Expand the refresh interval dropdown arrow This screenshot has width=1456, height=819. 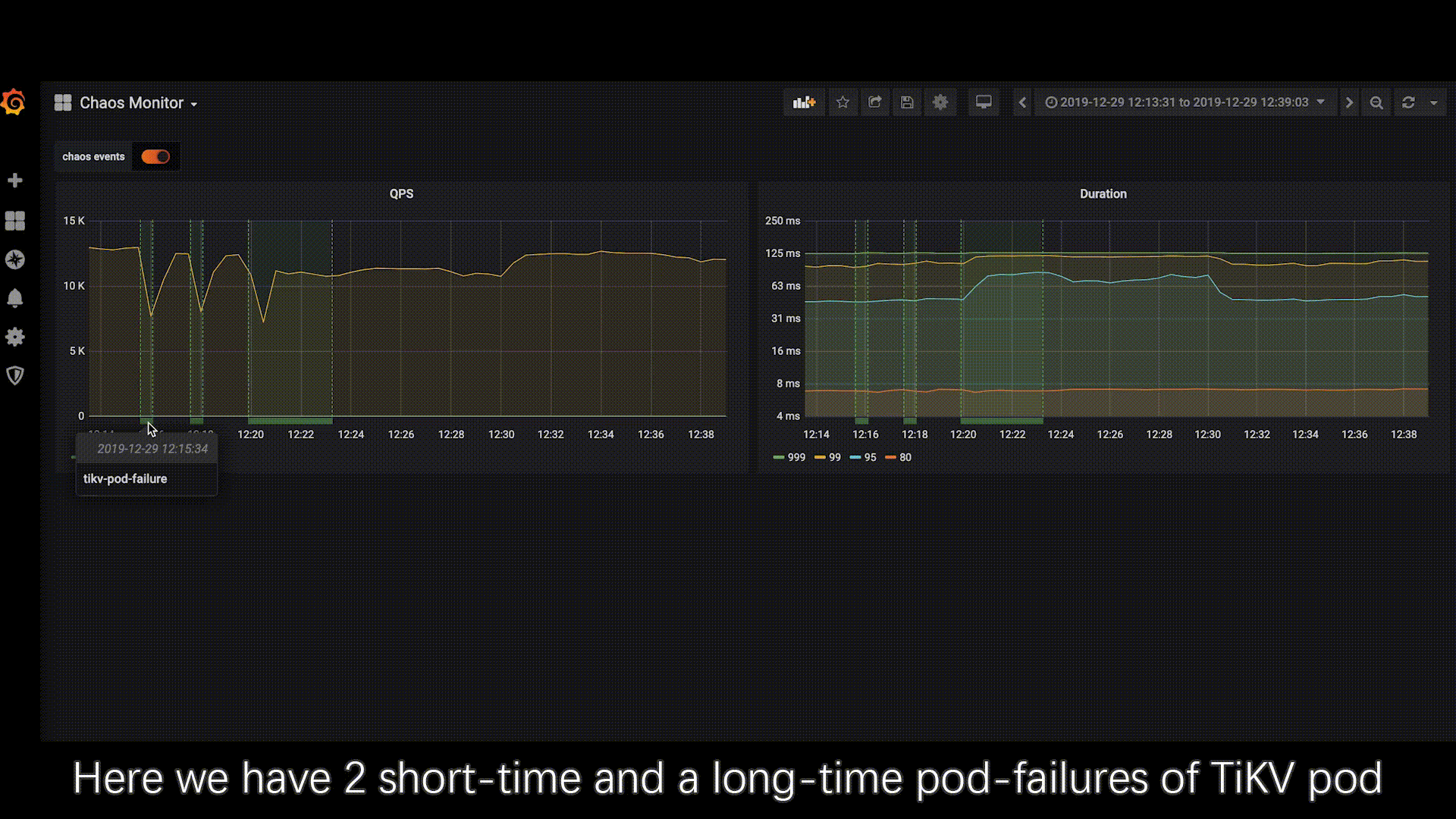pos(1433,102)
